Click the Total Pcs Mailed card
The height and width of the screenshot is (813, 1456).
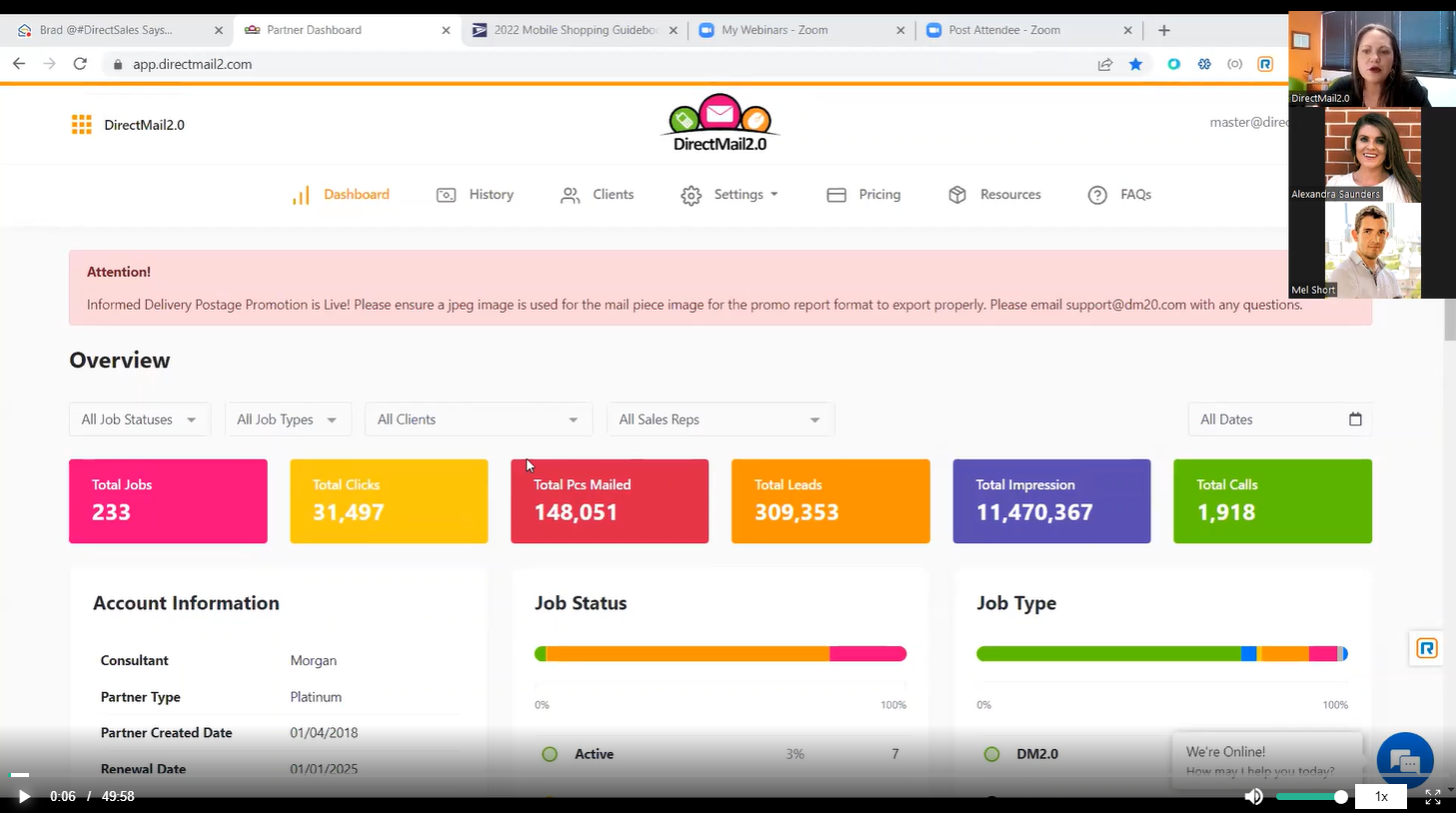coord(609,501)
